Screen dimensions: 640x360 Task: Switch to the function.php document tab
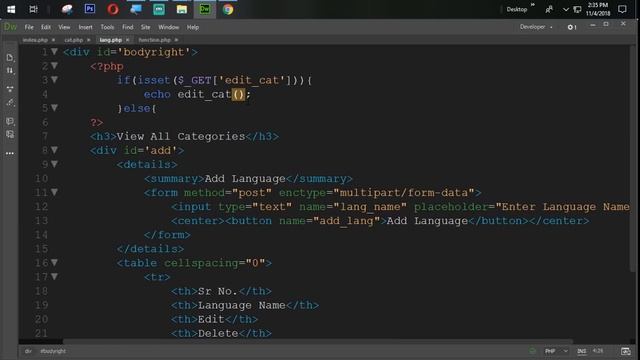(x=155, y=40)
